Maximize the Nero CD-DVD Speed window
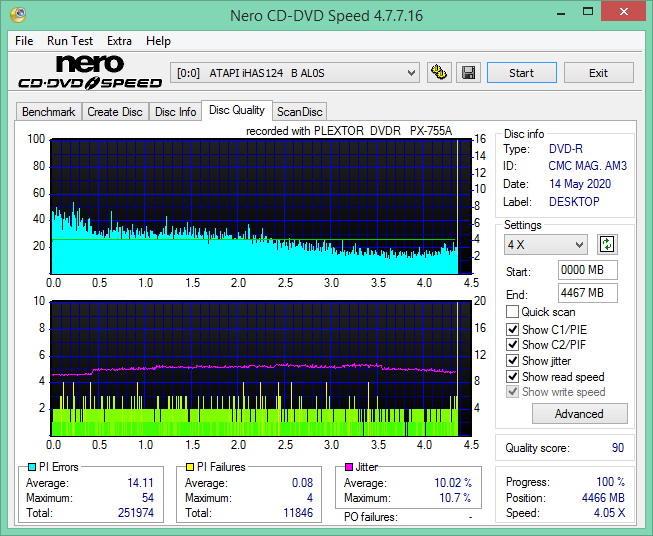This screenshot has height=536, width=653. [588, 12]
